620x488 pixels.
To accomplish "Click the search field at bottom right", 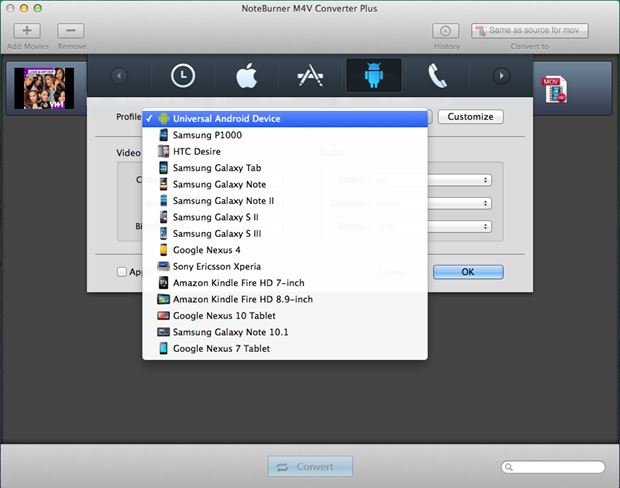I will (x=553, y=467).
